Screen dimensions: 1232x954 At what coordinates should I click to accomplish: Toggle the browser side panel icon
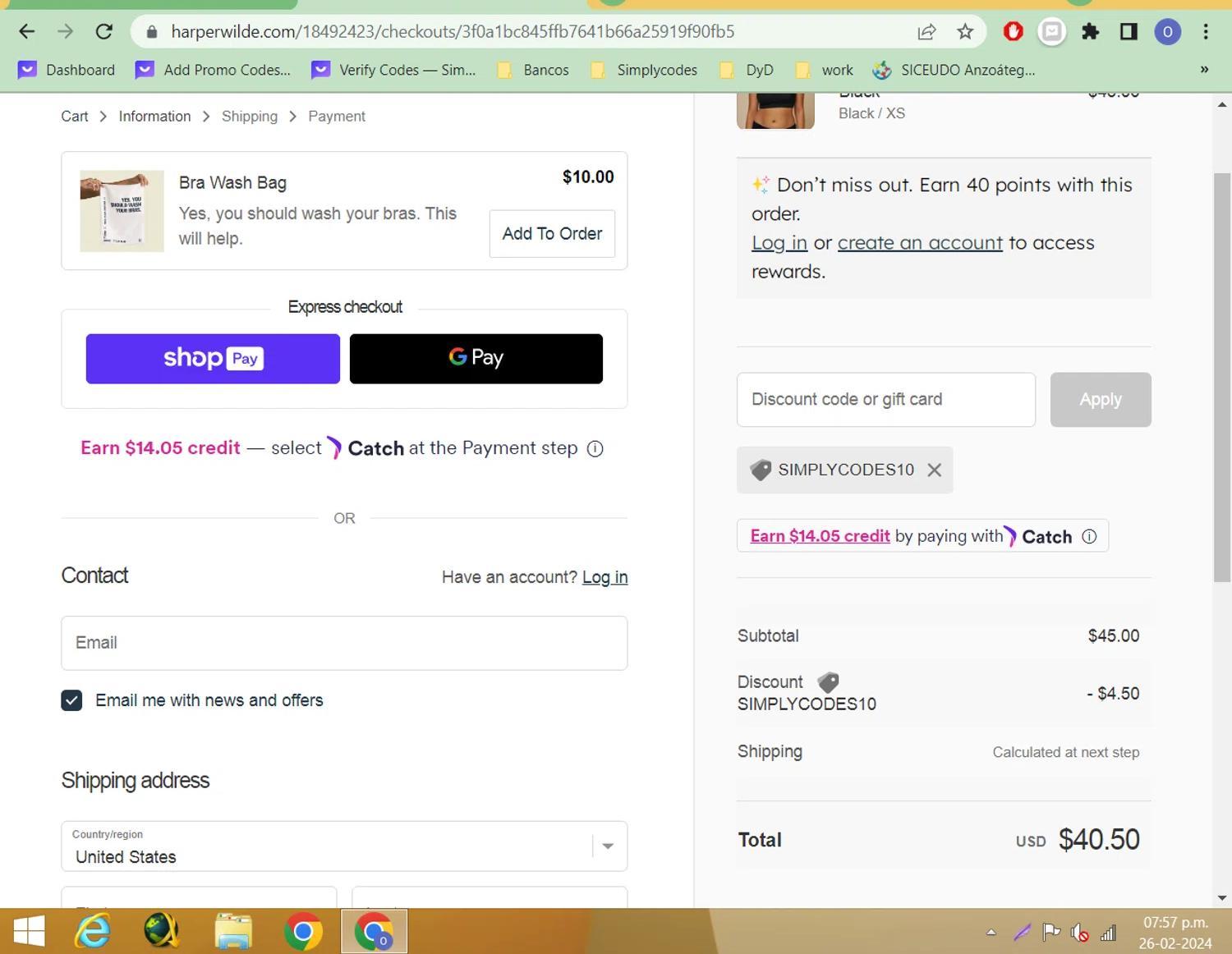click(1129, 32)
